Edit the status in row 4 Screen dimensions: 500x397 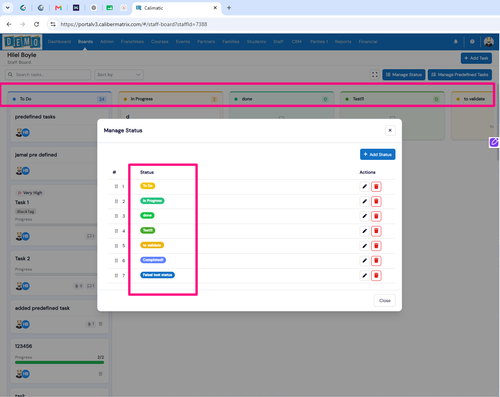[364, 231]
